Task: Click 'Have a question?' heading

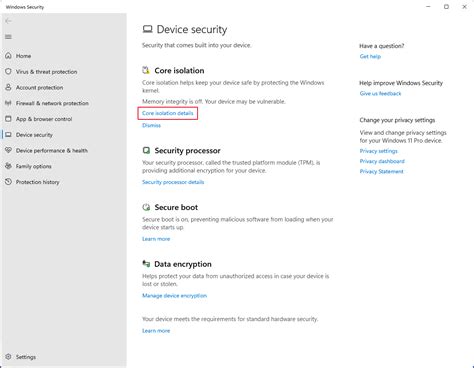Action: [382, 46]
